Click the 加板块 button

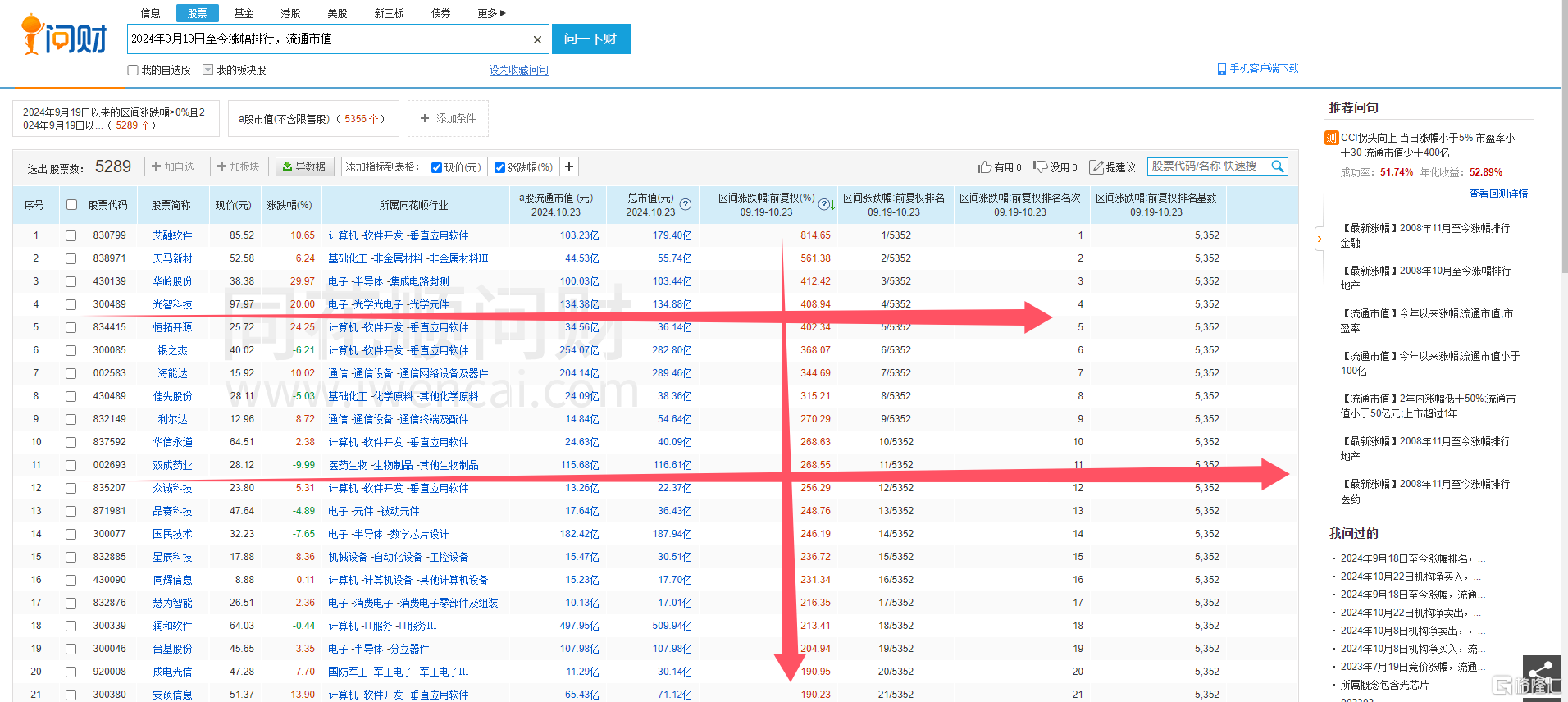click(x=239, y=166)
